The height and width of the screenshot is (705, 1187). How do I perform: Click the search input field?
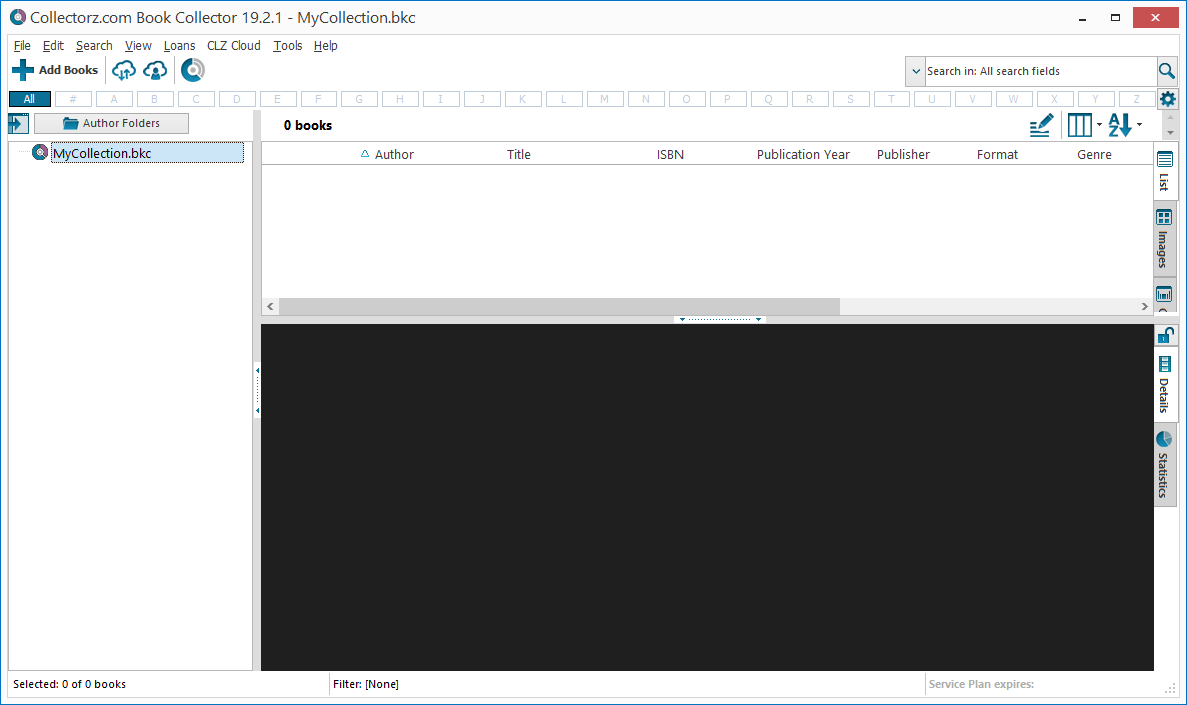click(1038, 71)
